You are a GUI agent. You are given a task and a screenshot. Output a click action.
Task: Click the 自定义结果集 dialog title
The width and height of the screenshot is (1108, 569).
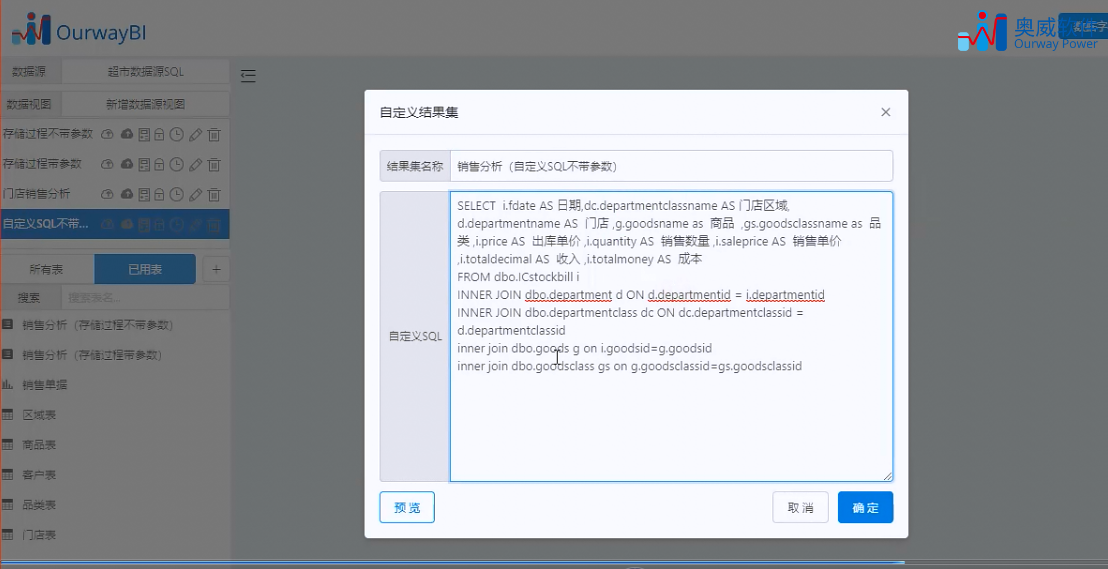419,112
